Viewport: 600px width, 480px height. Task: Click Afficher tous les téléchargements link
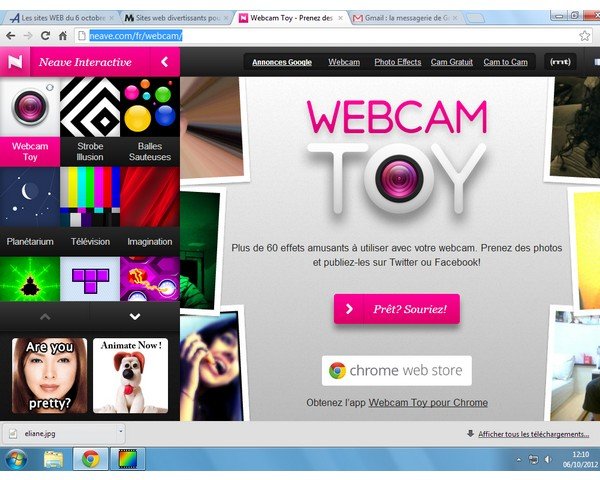(533, 434)
